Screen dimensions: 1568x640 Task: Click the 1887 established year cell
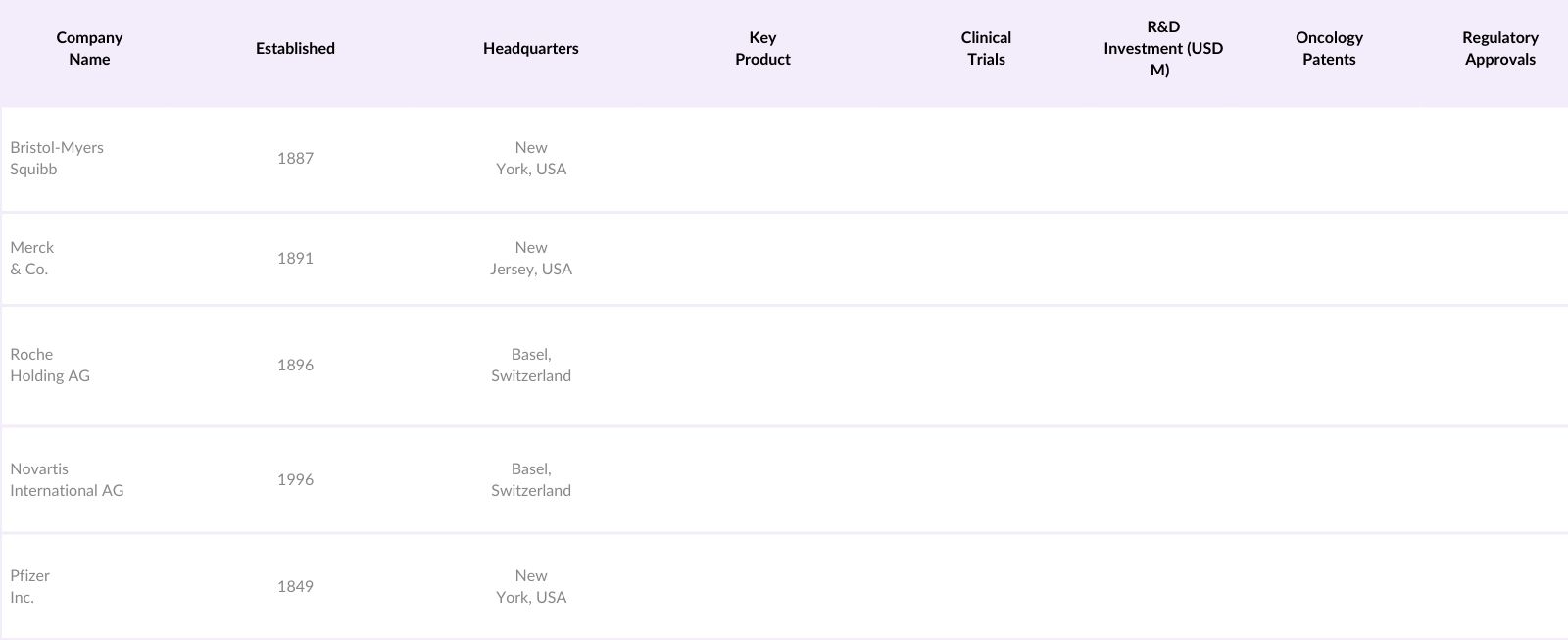tap(295, 159)
